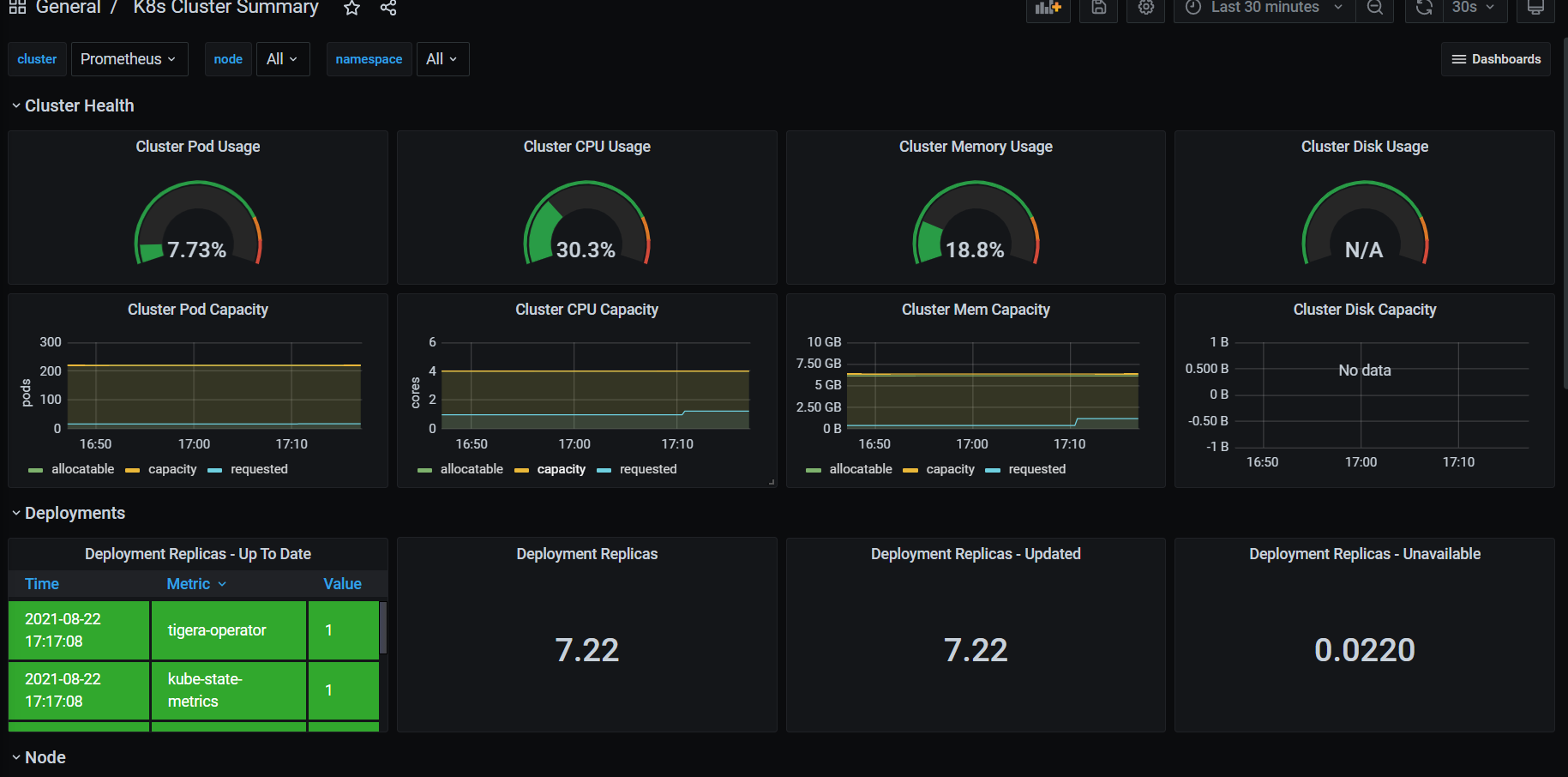This screenshot has height=777, width=1568.
Task: Open the General folder breadcrumb
Action: click(69, 8)
